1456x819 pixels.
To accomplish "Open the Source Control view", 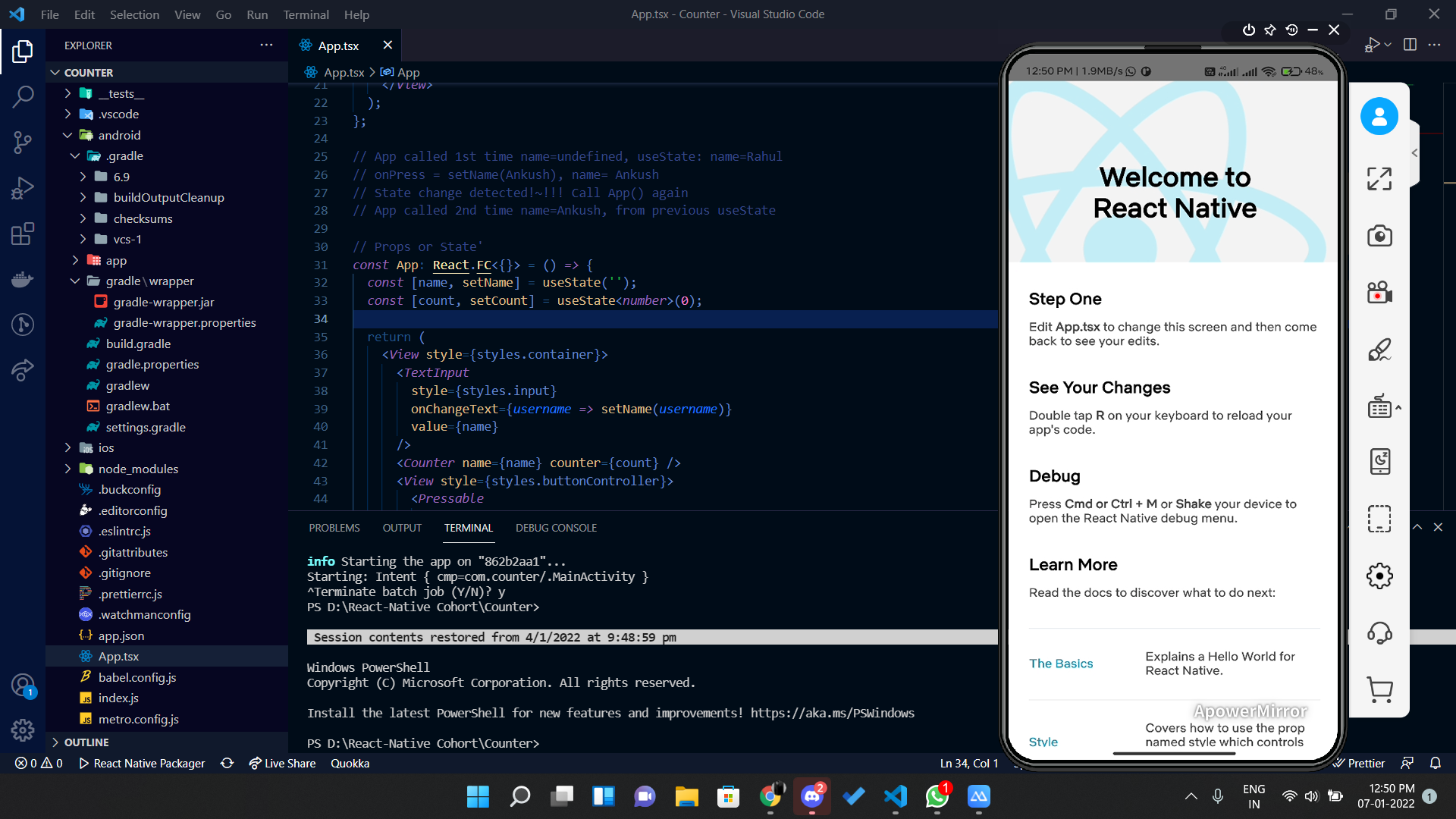I will coord(23,142).
